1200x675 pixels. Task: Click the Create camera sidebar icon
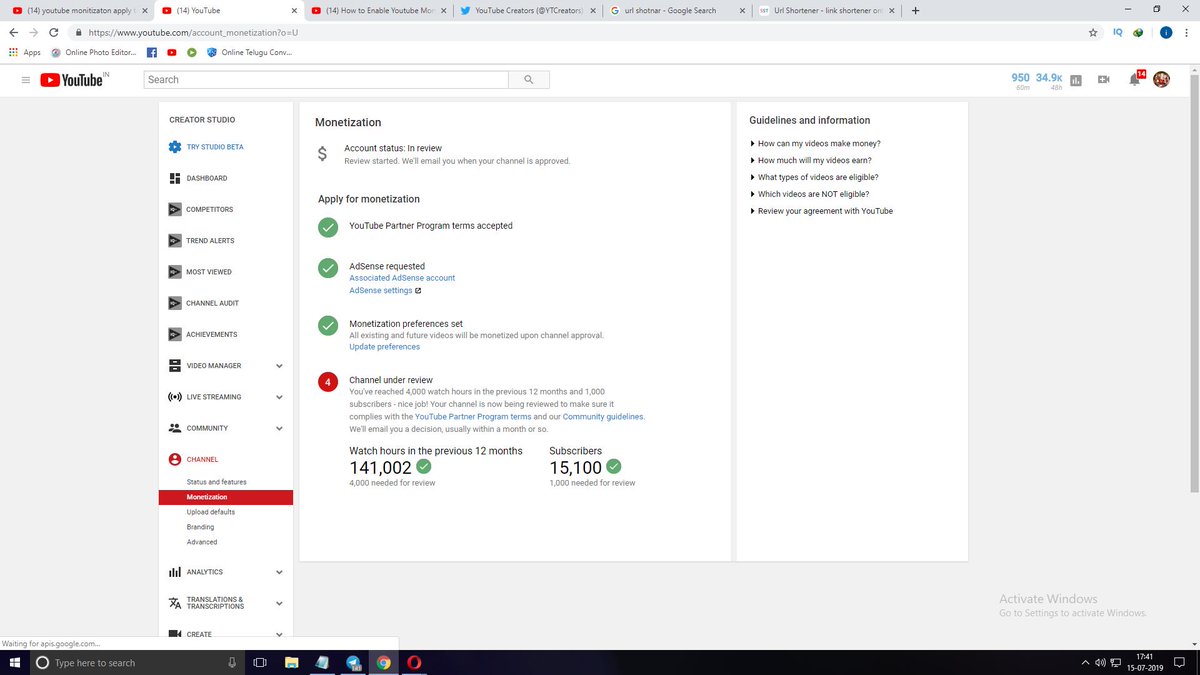(175, 634)
